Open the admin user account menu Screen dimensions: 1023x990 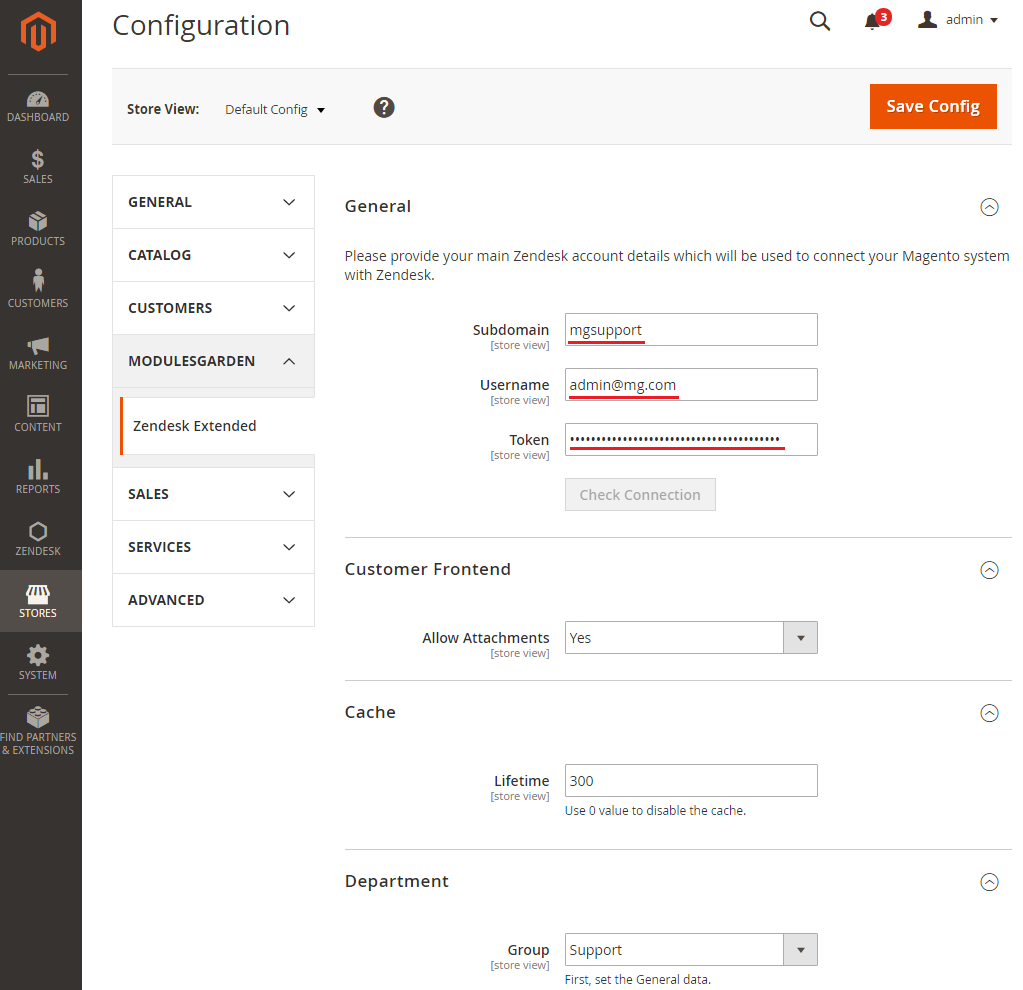[x=958, y=20]
